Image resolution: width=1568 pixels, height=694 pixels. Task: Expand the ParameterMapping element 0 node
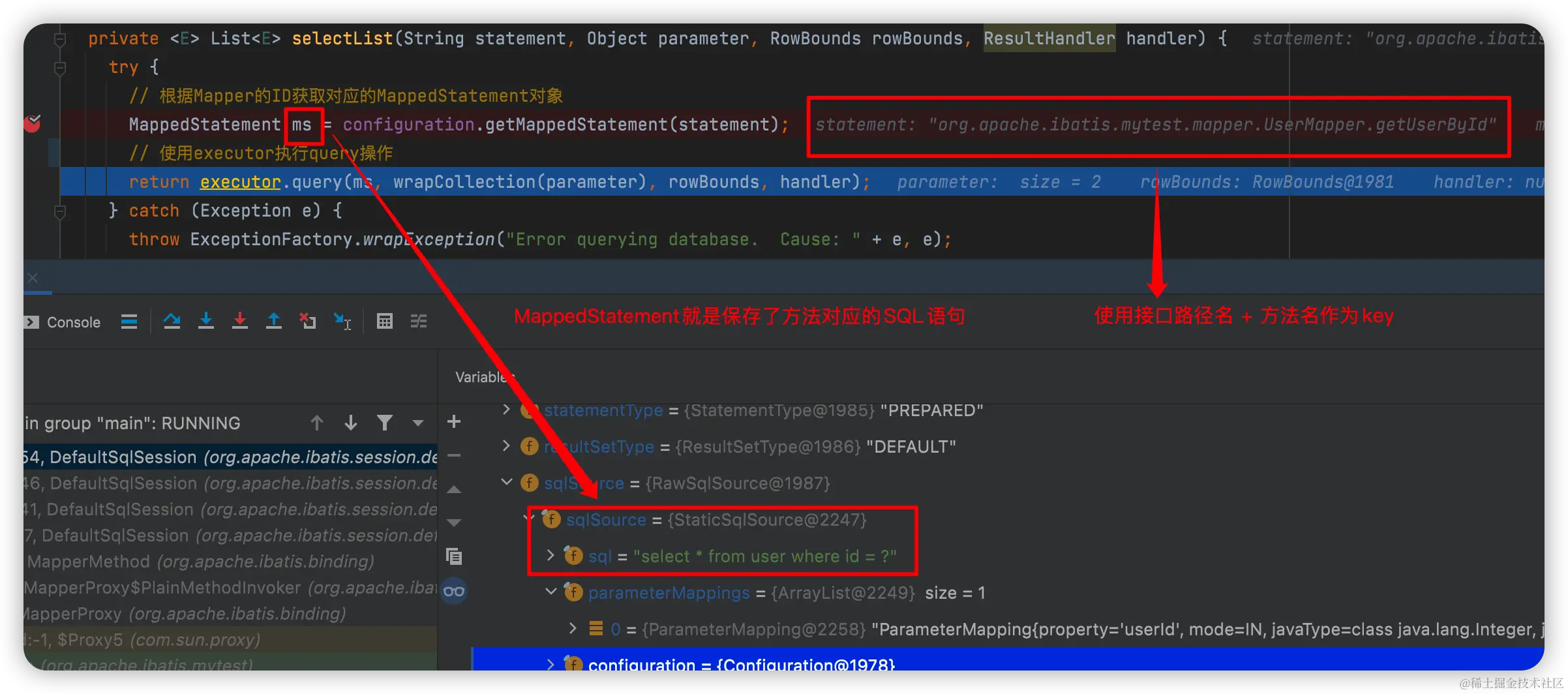point(573,629)
